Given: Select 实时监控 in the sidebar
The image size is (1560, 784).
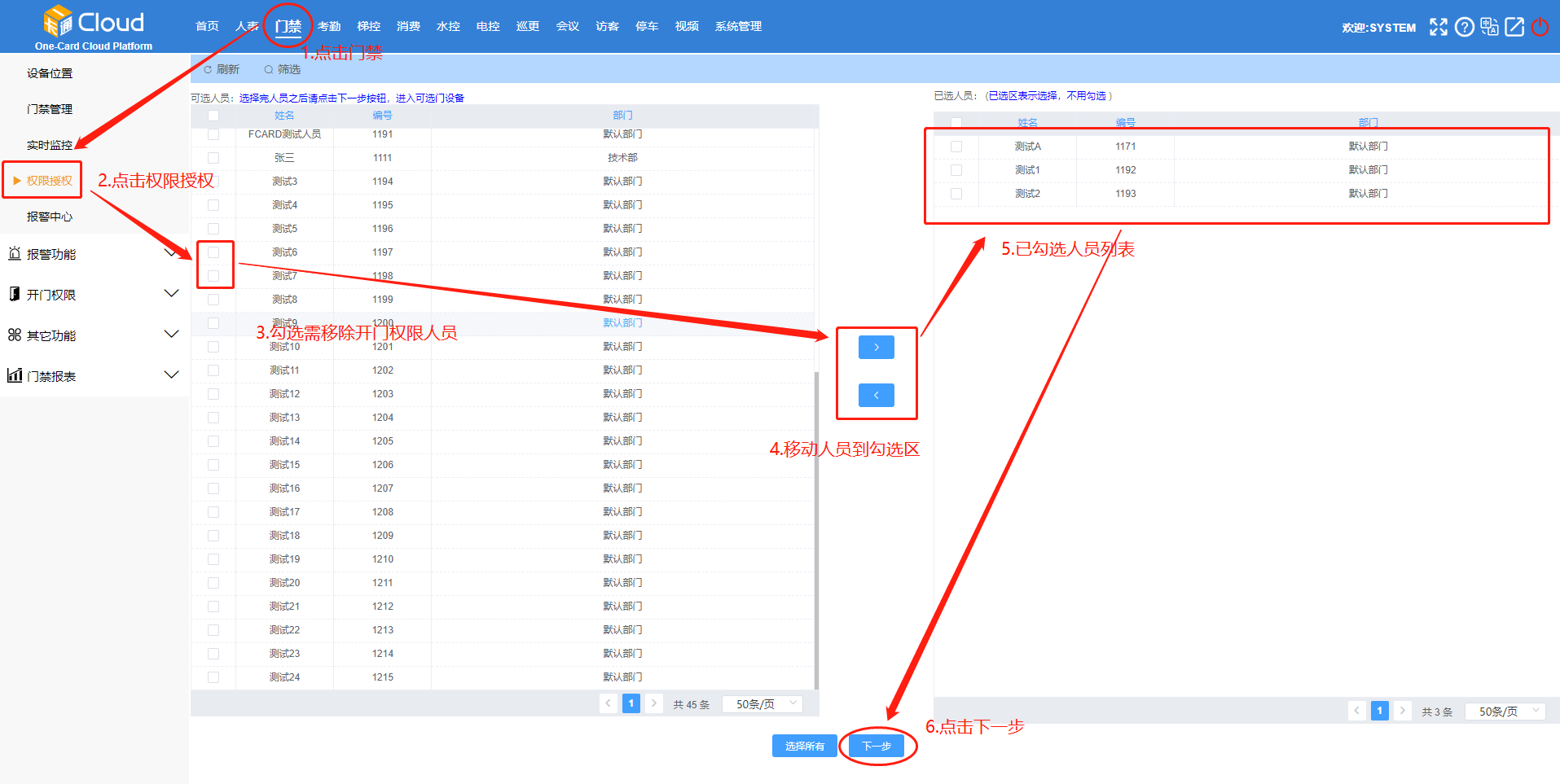Looking at the screenshot, I should click(50, 145).
